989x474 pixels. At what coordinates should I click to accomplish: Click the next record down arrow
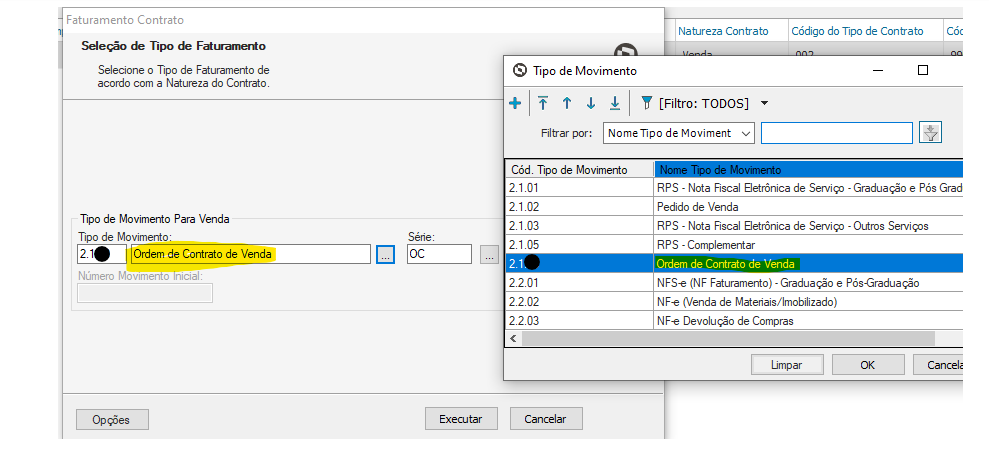point(591,103)
